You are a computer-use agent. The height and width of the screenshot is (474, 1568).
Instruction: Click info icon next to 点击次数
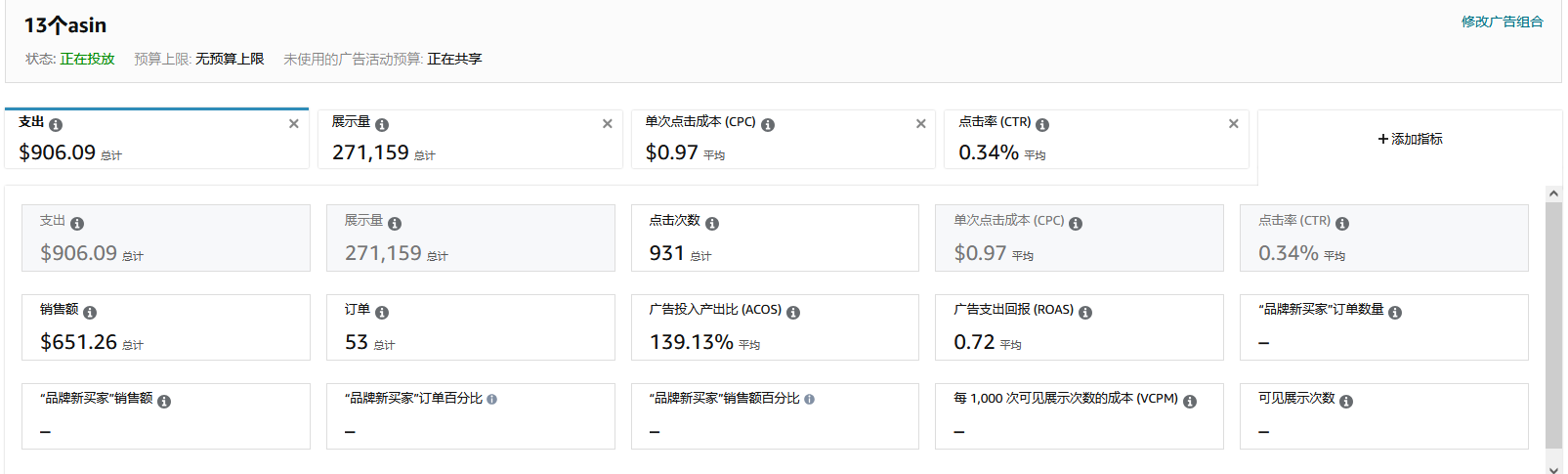(712, 224)
